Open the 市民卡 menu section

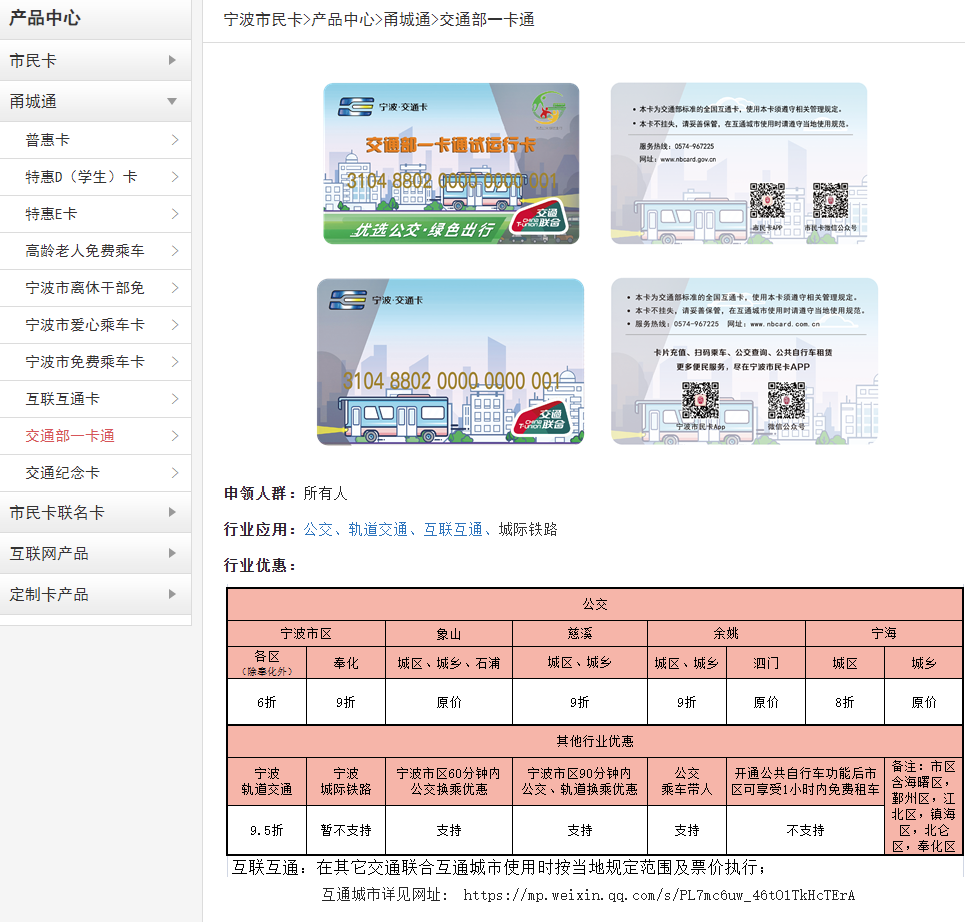tap(95, 60)
